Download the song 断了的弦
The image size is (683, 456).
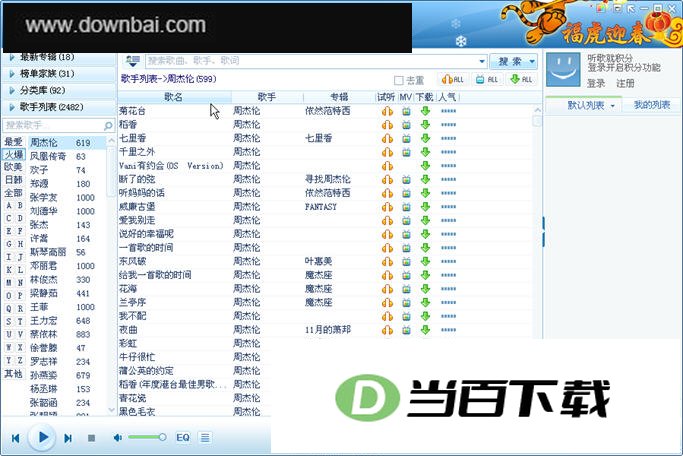coord(426,179)
